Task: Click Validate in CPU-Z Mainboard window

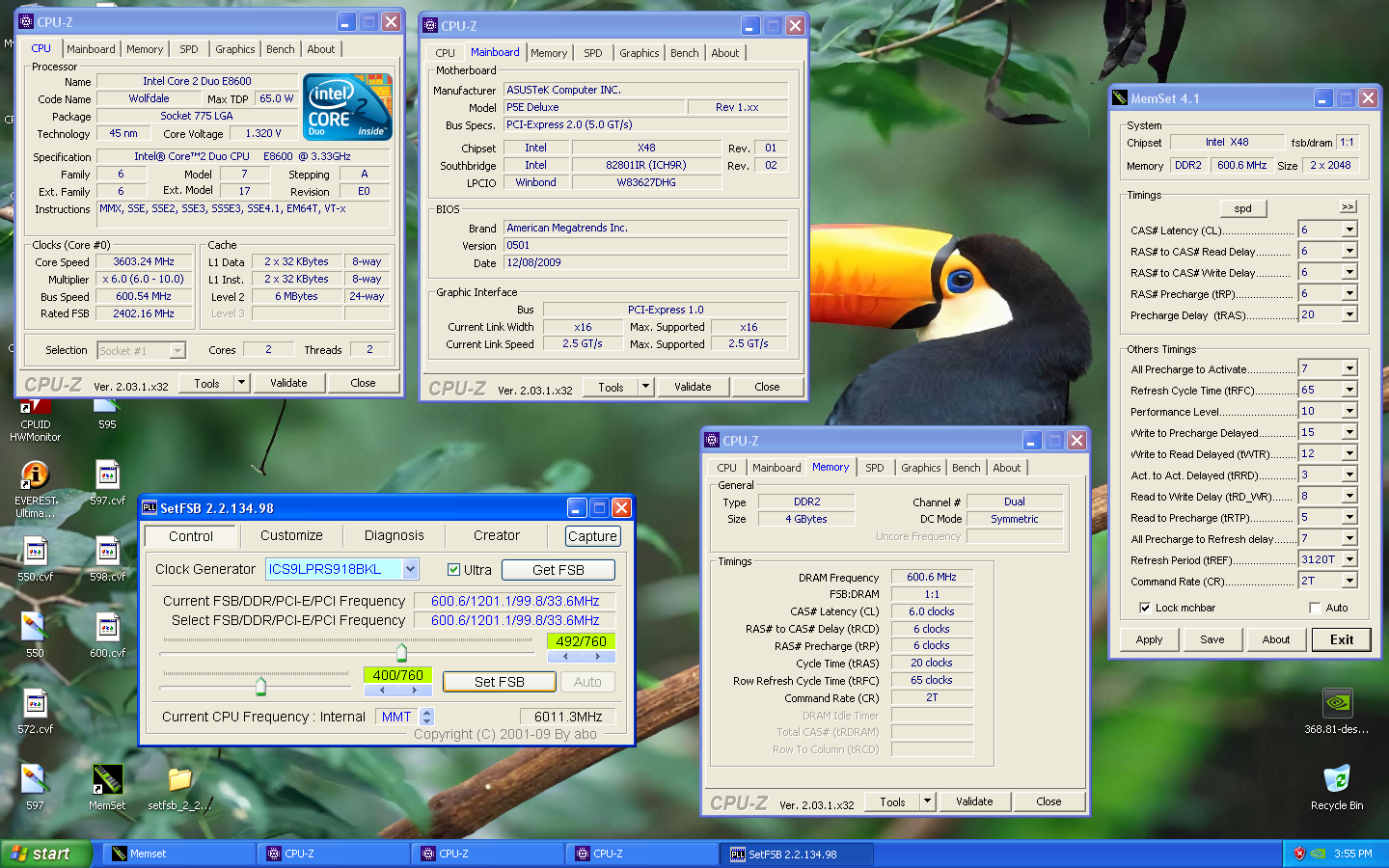Action: 693,387
